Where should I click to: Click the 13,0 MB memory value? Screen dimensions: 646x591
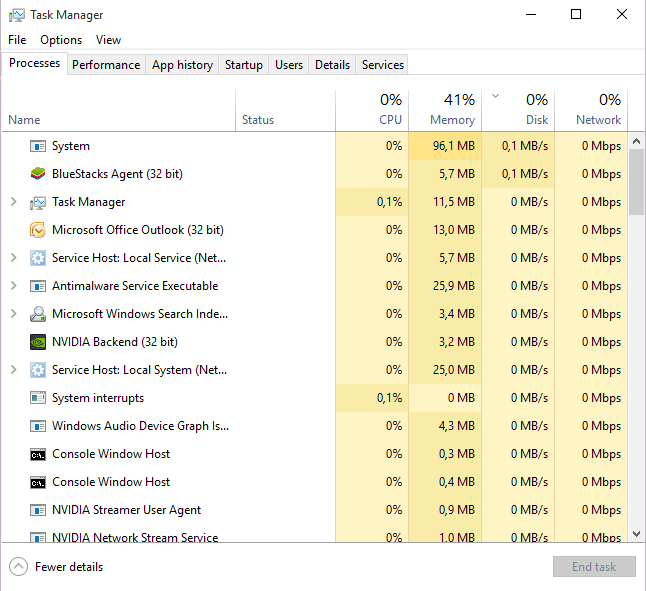[454, 230]
